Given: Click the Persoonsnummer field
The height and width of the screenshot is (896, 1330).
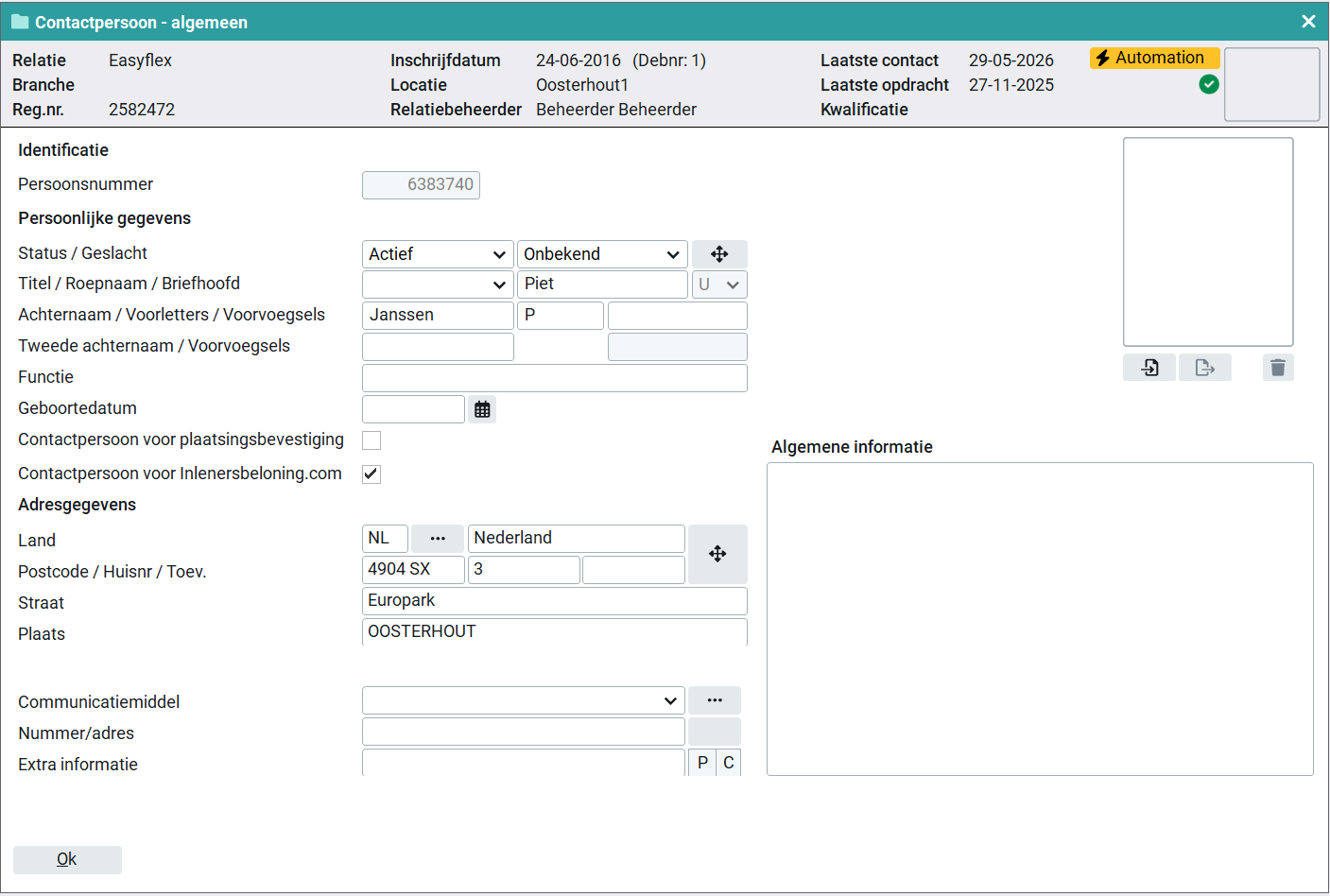Looking at the screenshot, I should tap(421, 185).
